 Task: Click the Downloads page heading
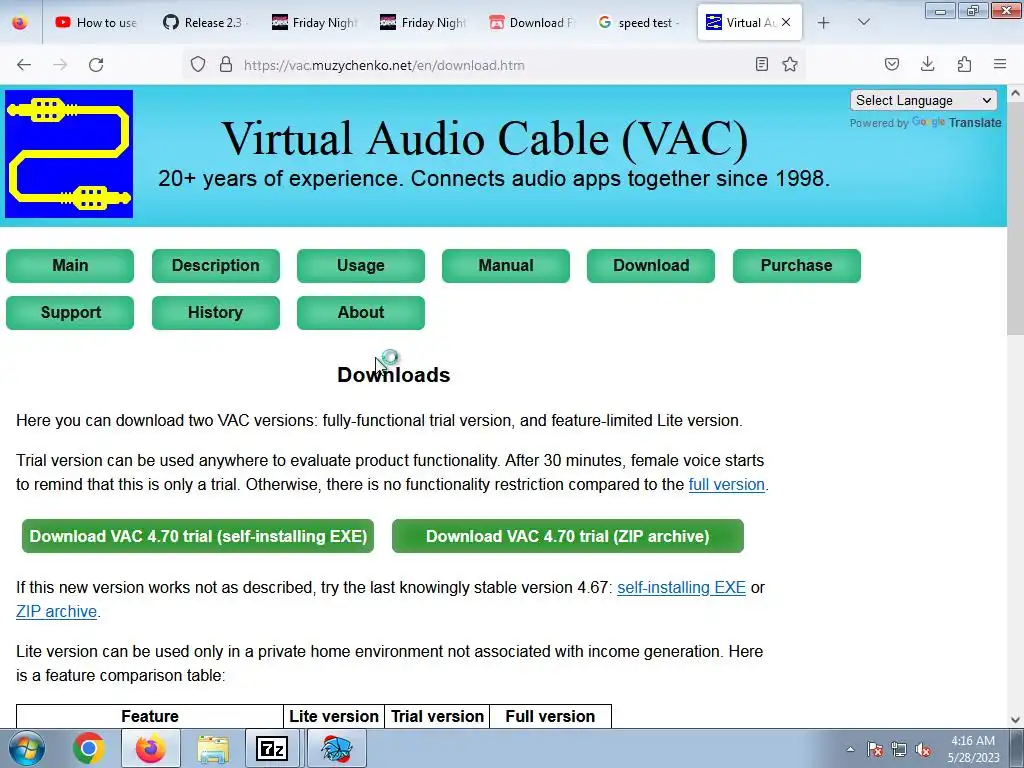point(394,375)
